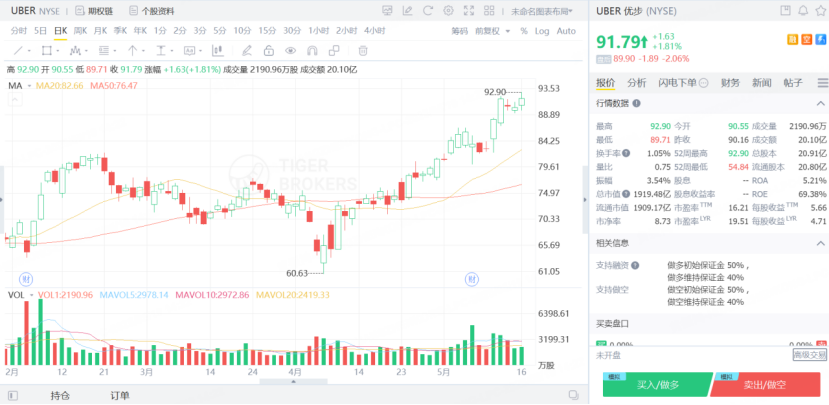Viewport: 829px width, 405px height.
Task: Click the clone drawings icon
Action: pyautogui.click(x=334, y=51)
